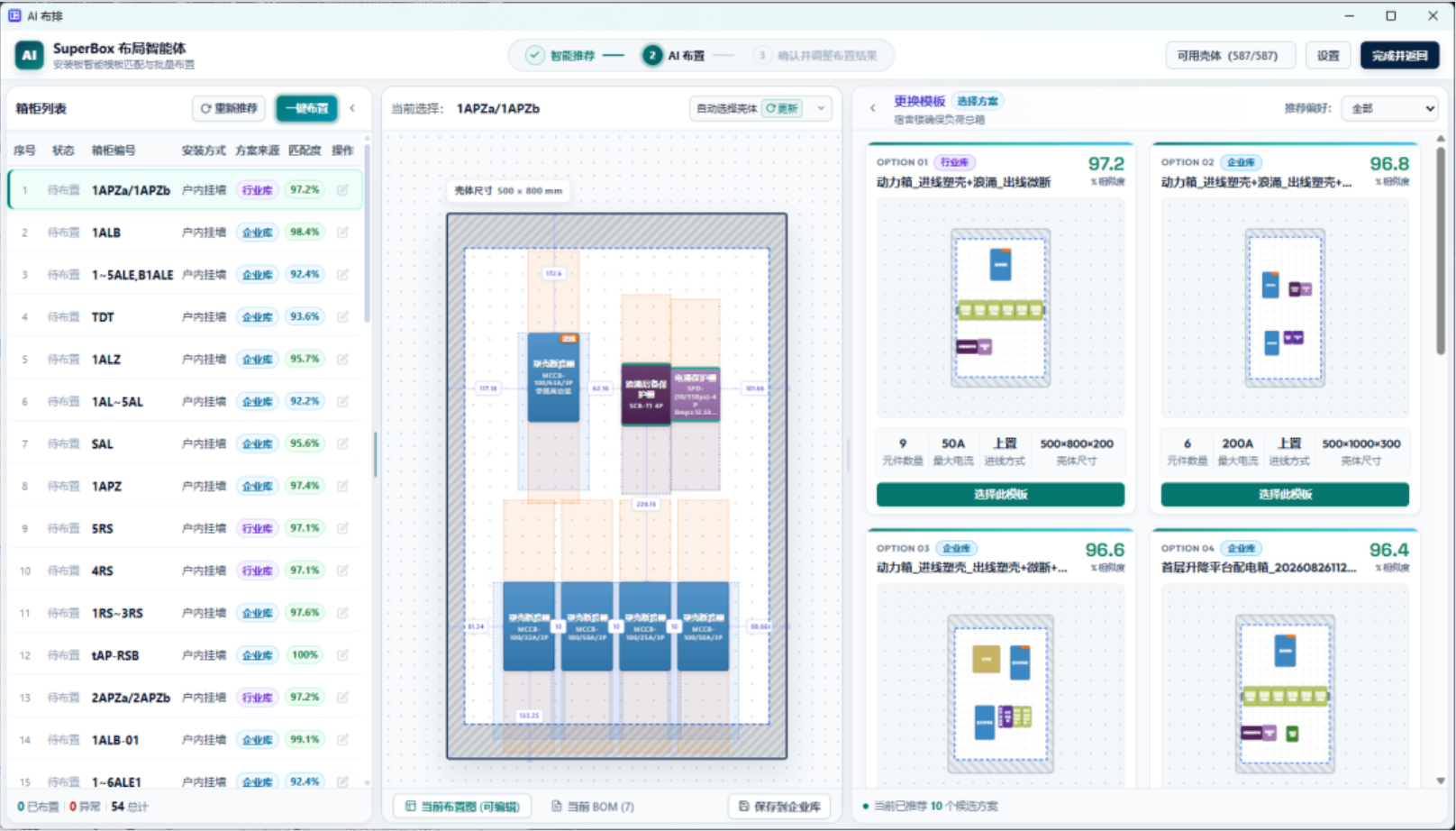The width and height of the screenshot is (1456, 831).
Task: Click the edit icon in the 5AL row
Action: (x=343, y=443)
